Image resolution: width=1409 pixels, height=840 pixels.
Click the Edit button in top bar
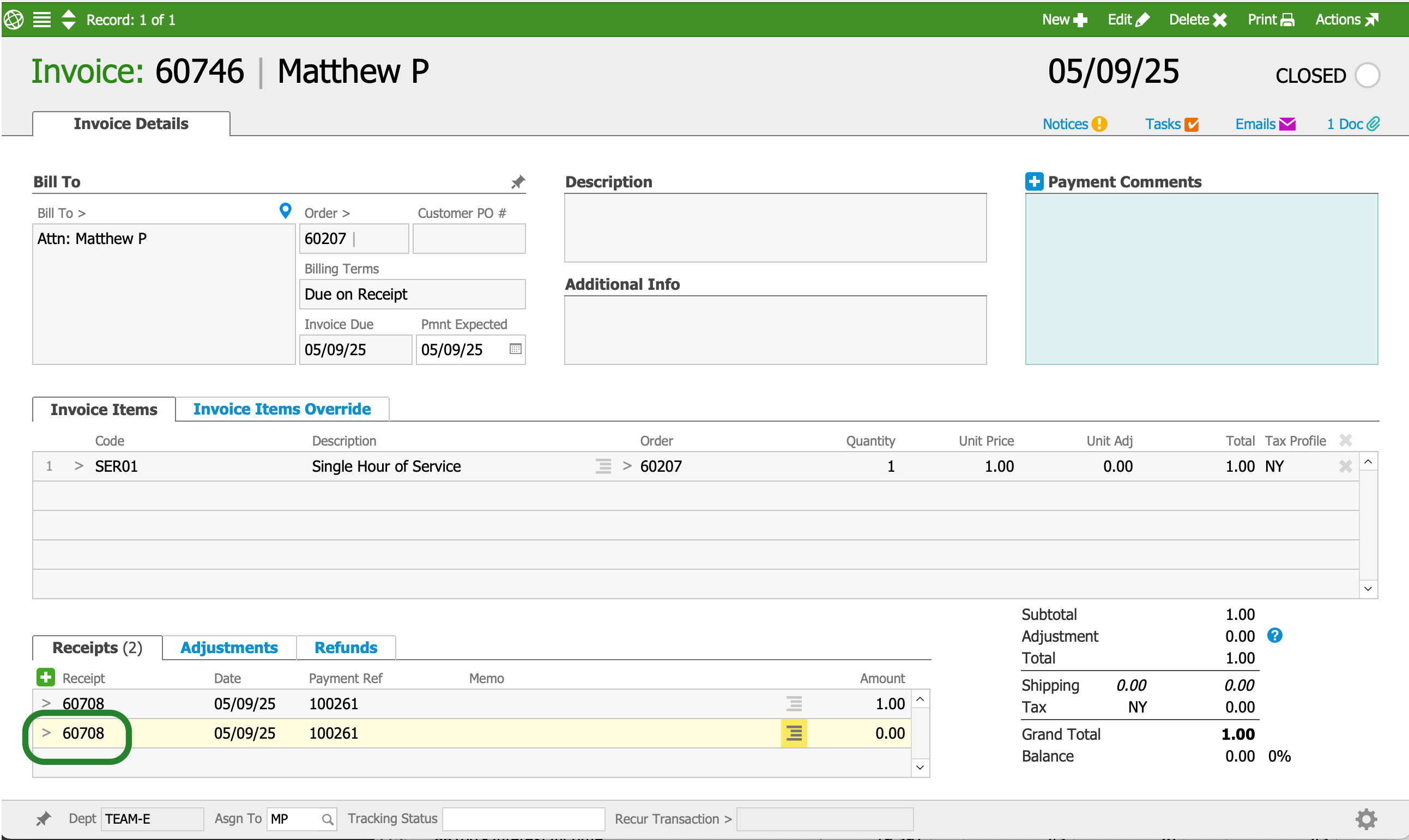[1128, 20]
